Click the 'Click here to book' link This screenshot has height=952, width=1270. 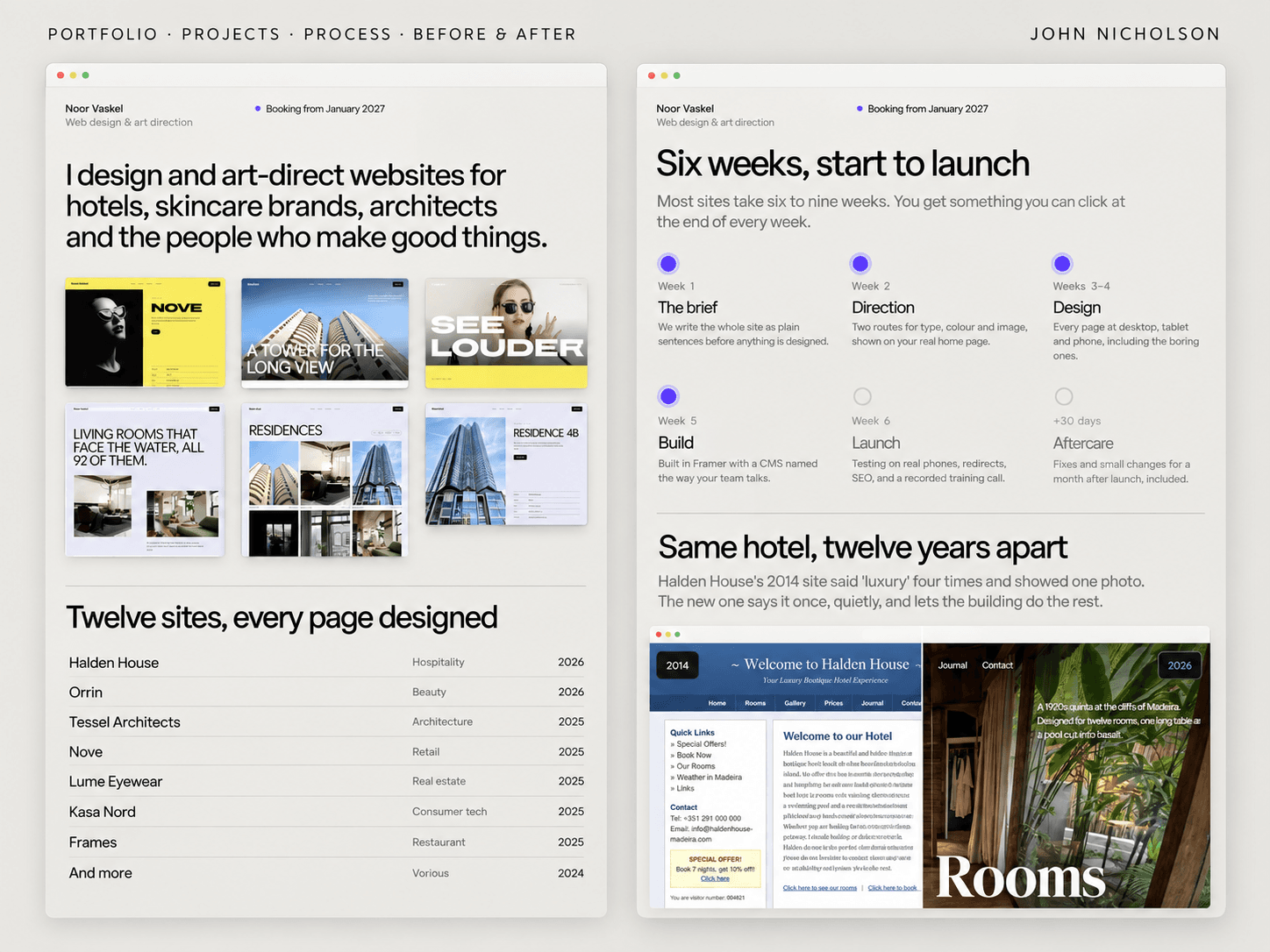point(893,888)
